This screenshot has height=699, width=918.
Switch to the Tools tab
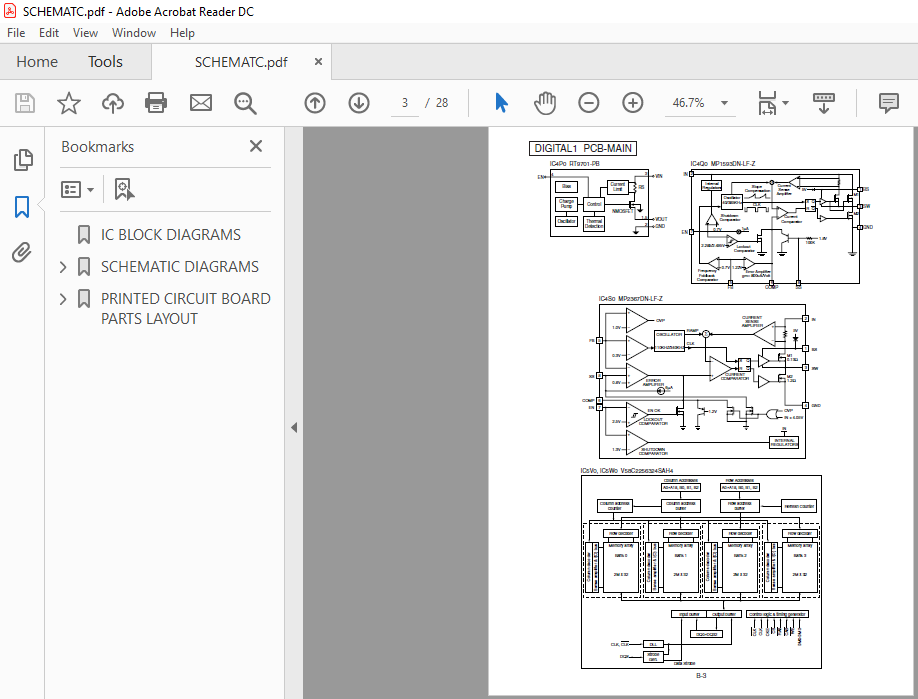tap(105, 61)
